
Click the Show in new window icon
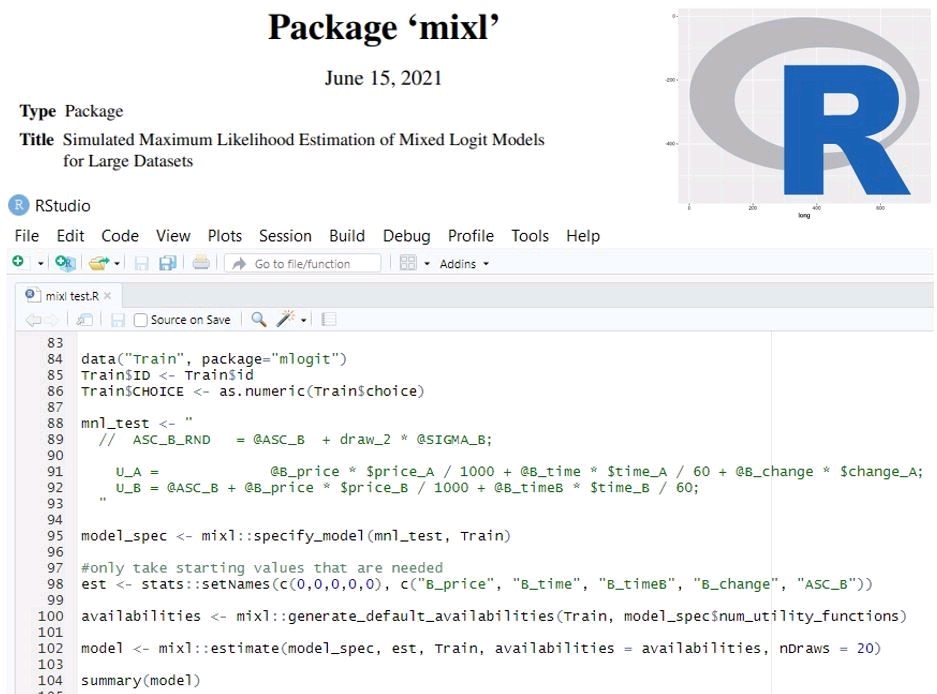coord(84,320)
